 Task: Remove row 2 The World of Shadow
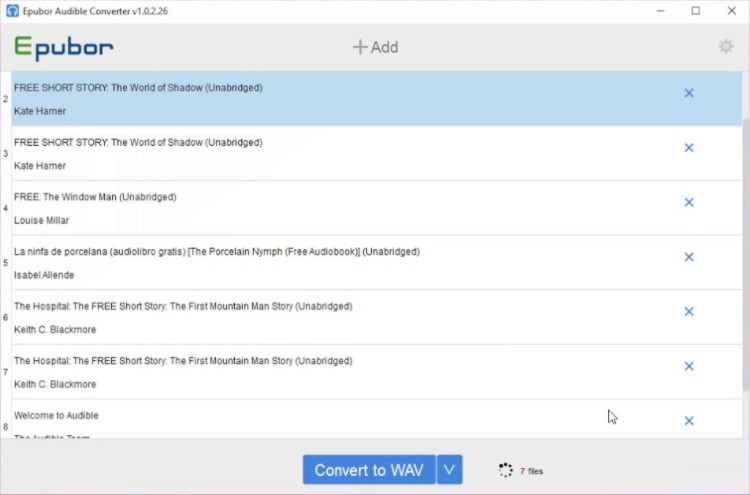point(689,93)
